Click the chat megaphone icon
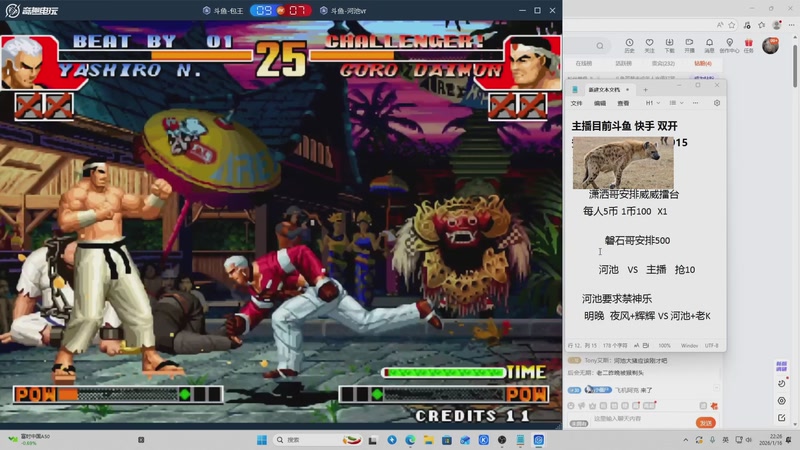 582,406
